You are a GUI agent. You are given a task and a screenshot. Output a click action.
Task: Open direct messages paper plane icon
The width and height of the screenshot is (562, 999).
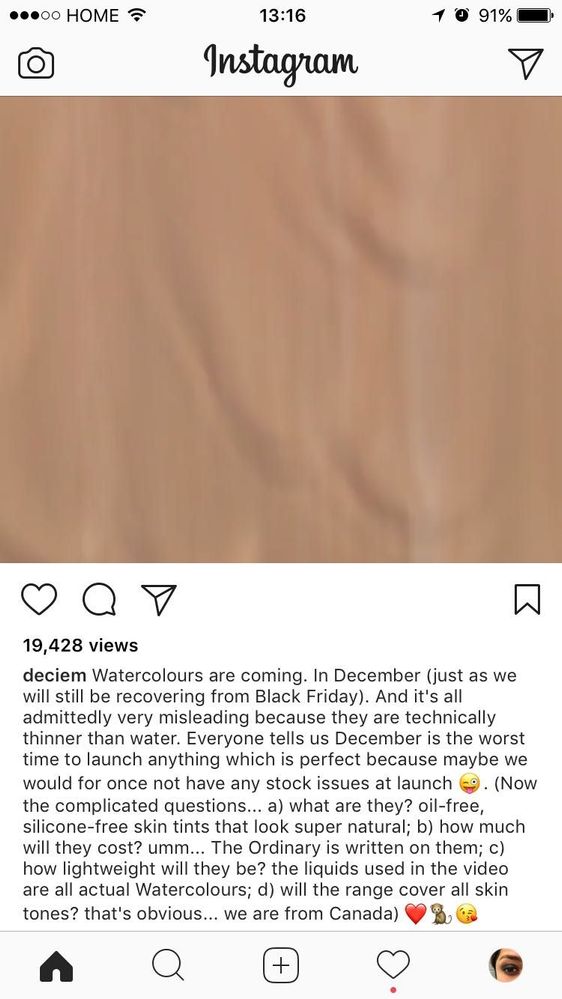[x=526, y=63]
